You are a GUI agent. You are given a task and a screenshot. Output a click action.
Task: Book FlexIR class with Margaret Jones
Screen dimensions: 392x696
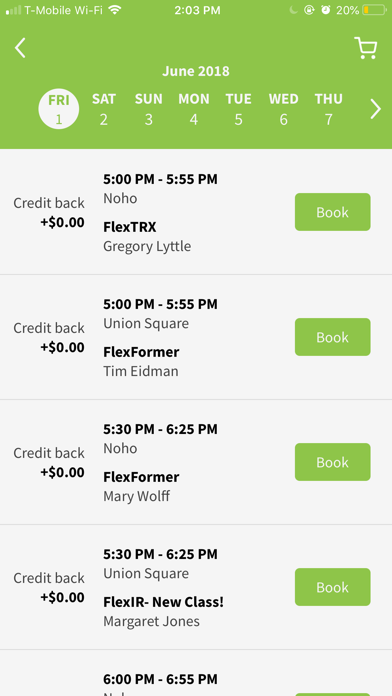[333, 587]
